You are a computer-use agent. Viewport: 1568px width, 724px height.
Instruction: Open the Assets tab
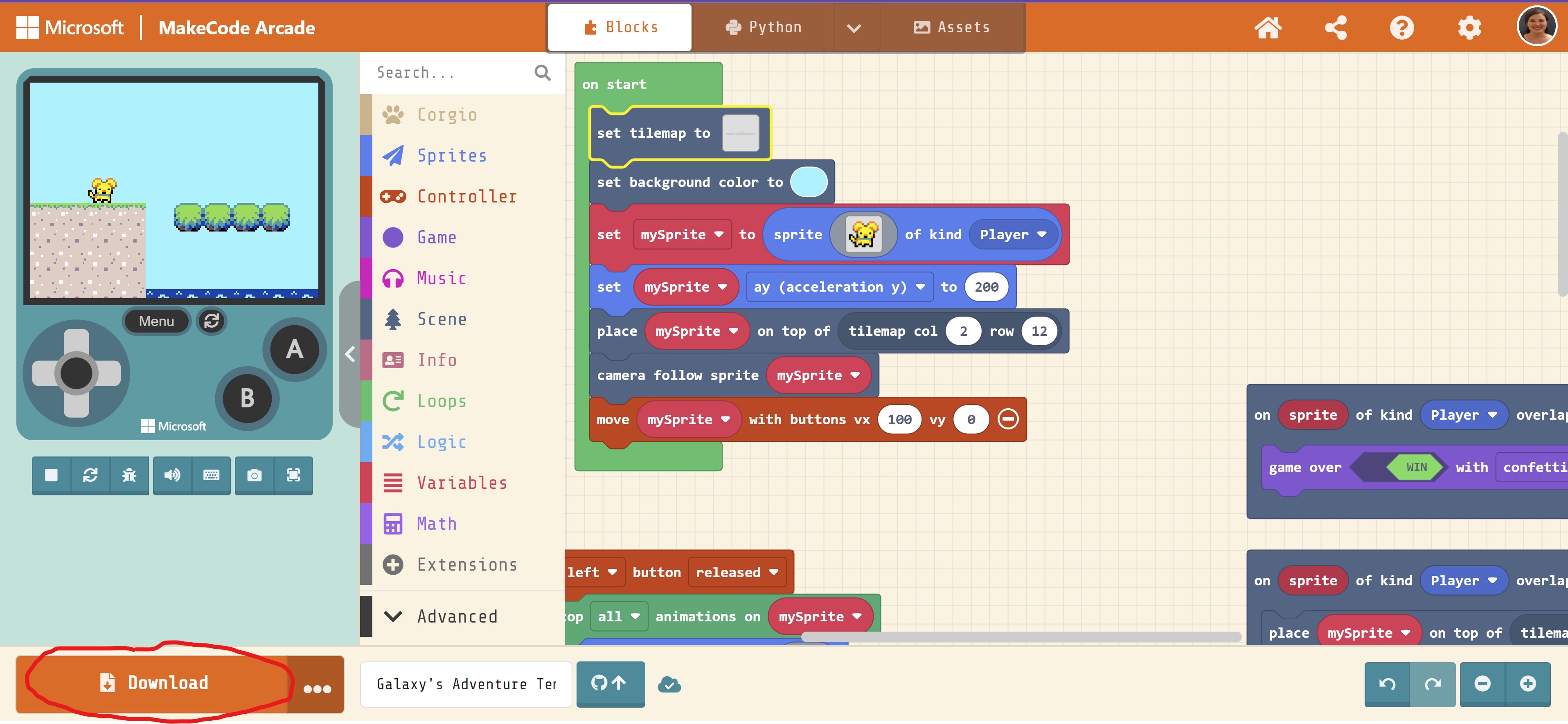point(951,27)
